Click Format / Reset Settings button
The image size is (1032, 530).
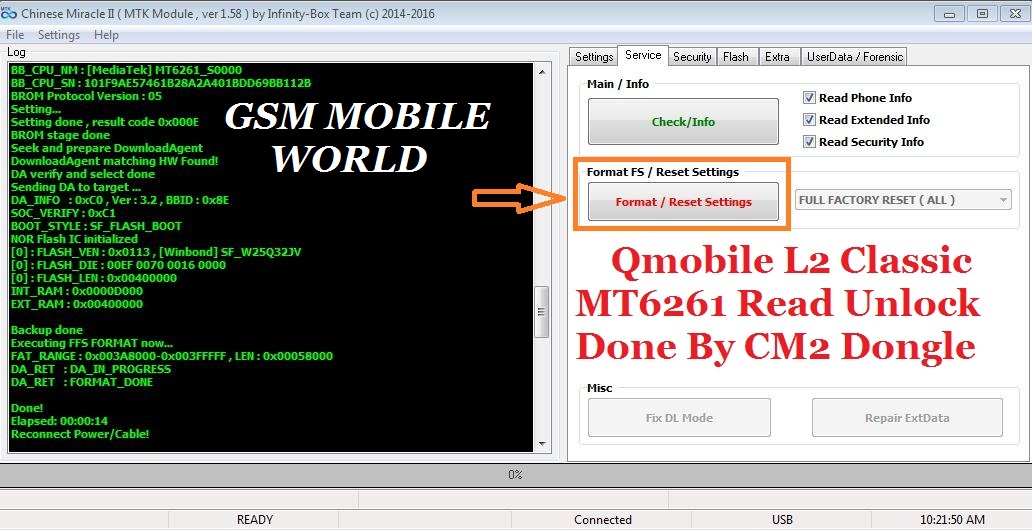[x=683, y=202]
